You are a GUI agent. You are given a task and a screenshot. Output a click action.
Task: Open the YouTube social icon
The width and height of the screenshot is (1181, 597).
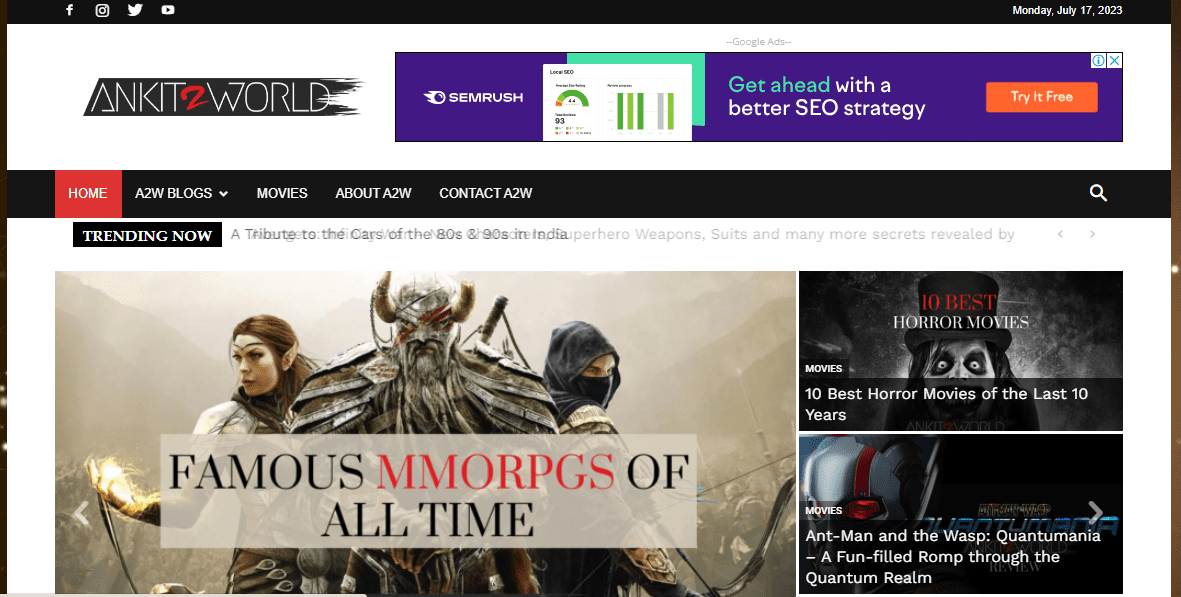[x=168, y=10]
